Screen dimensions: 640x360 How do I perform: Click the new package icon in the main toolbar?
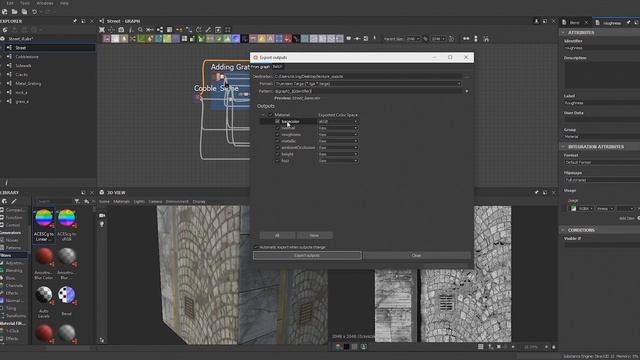4,12
